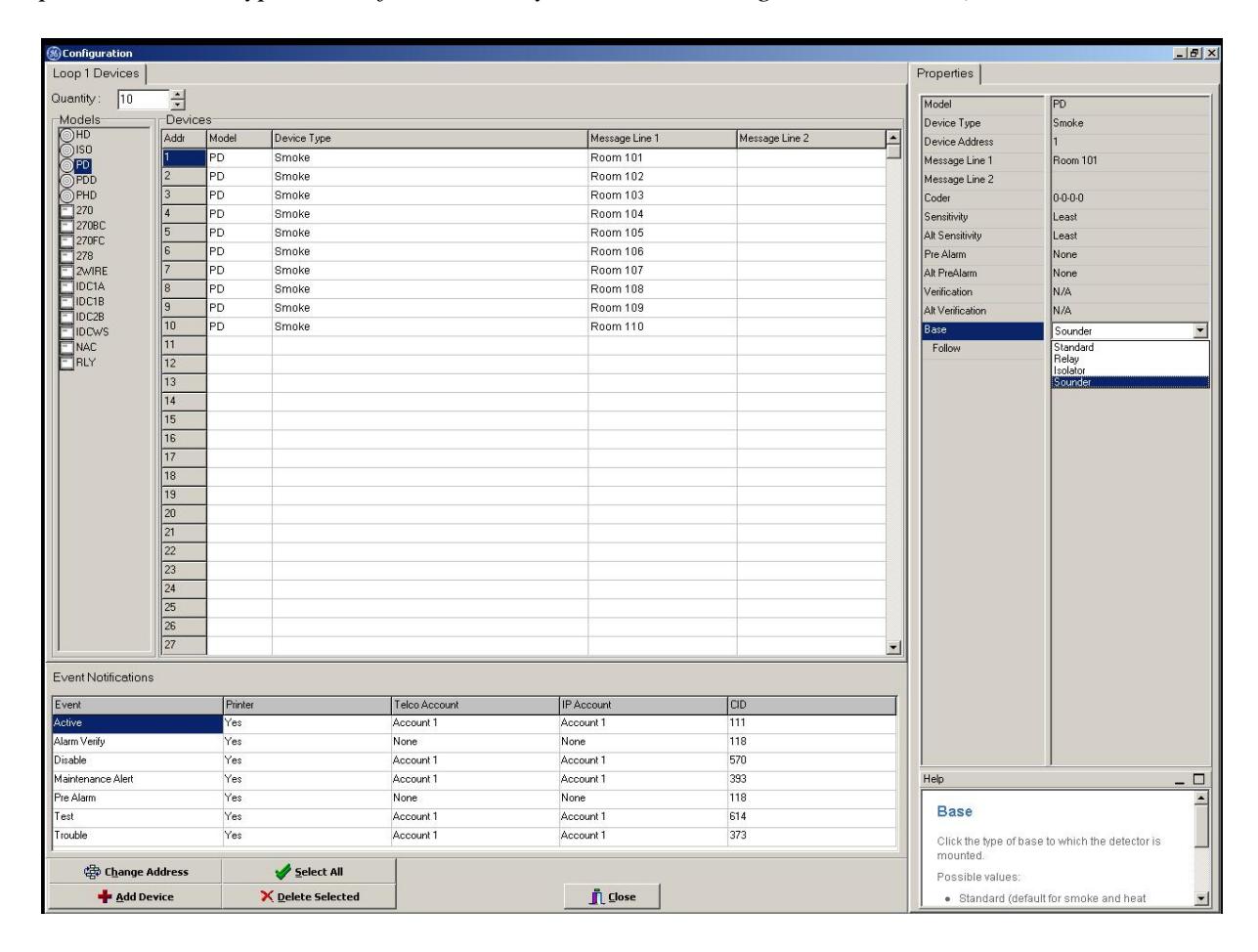Select empty address row 11 header
1258x952 pixels.
point(184,345)
